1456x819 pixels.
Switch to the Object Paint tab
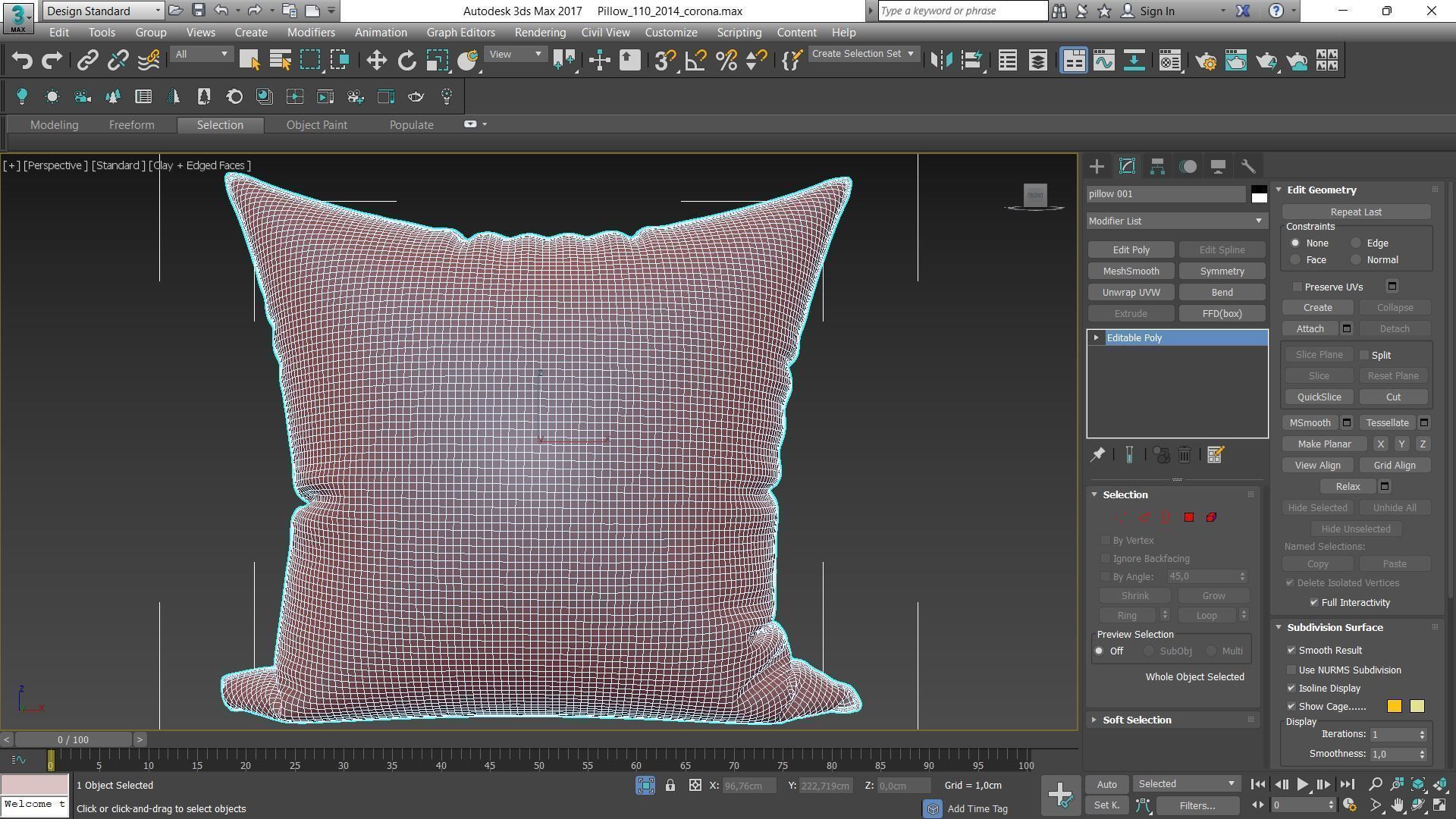[317, 125]
